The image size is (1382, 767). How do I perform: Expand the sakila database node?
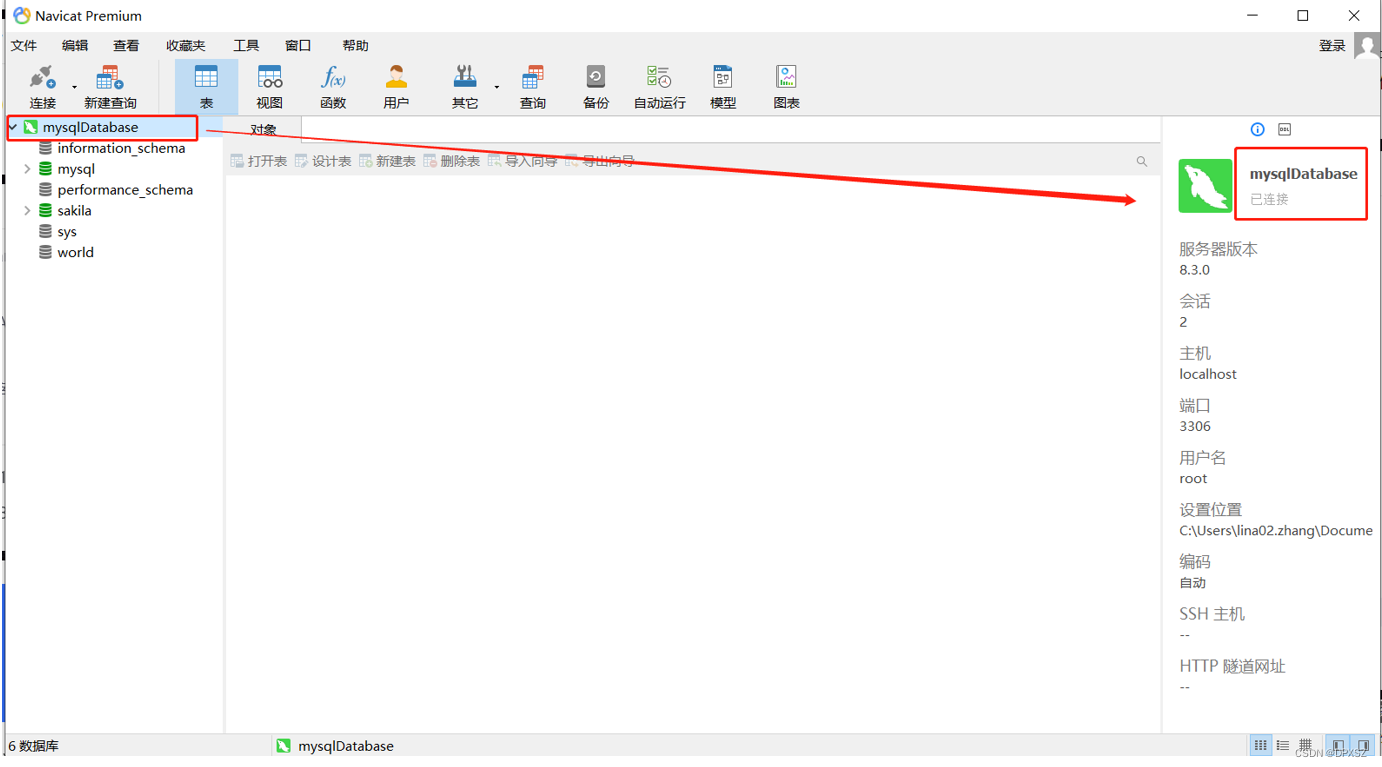coord(28,211)
